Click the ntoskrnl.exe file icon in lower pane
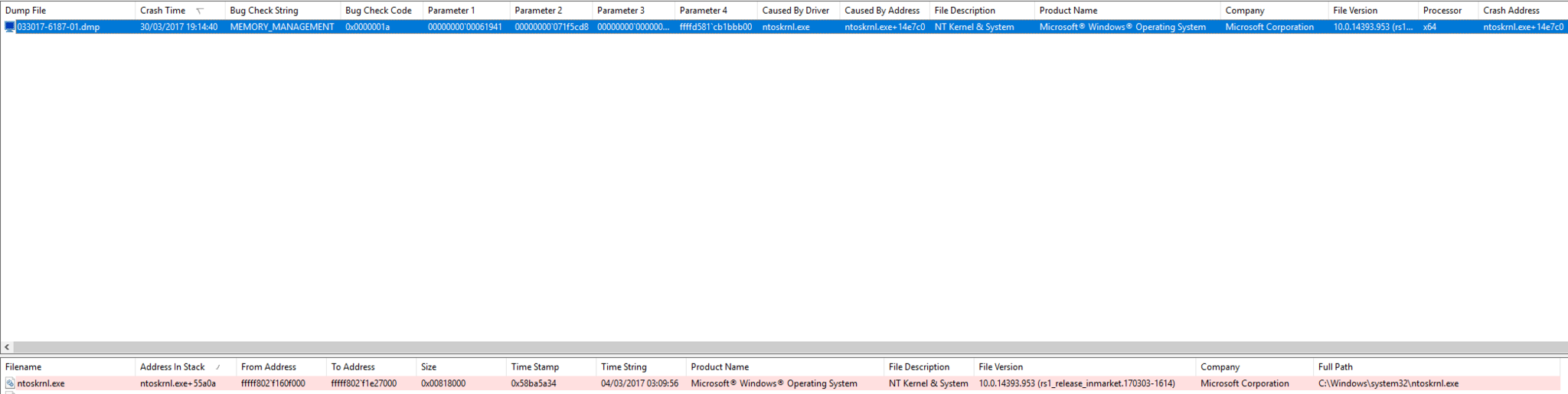This screenshot has height=394, width=1568. click(10, 383)
